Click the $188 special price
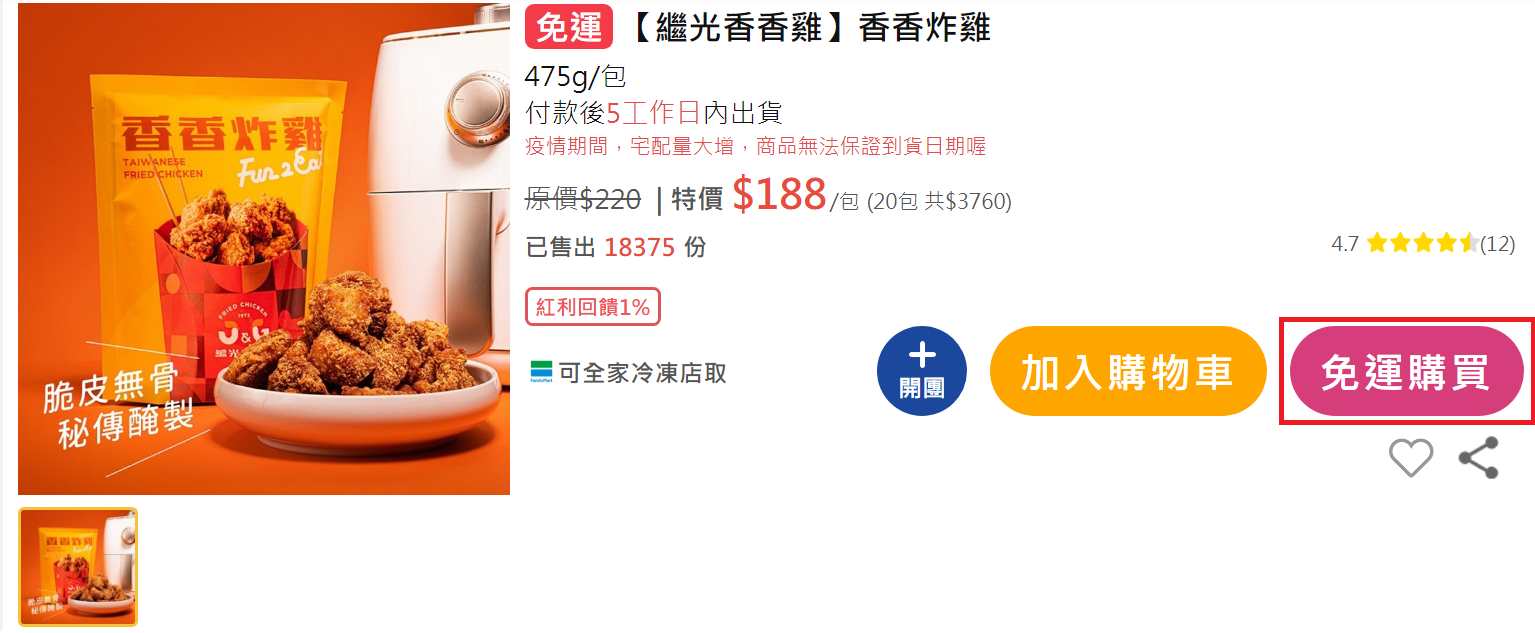Viewport: 1535px width, 633px height. tap(779, 194)
